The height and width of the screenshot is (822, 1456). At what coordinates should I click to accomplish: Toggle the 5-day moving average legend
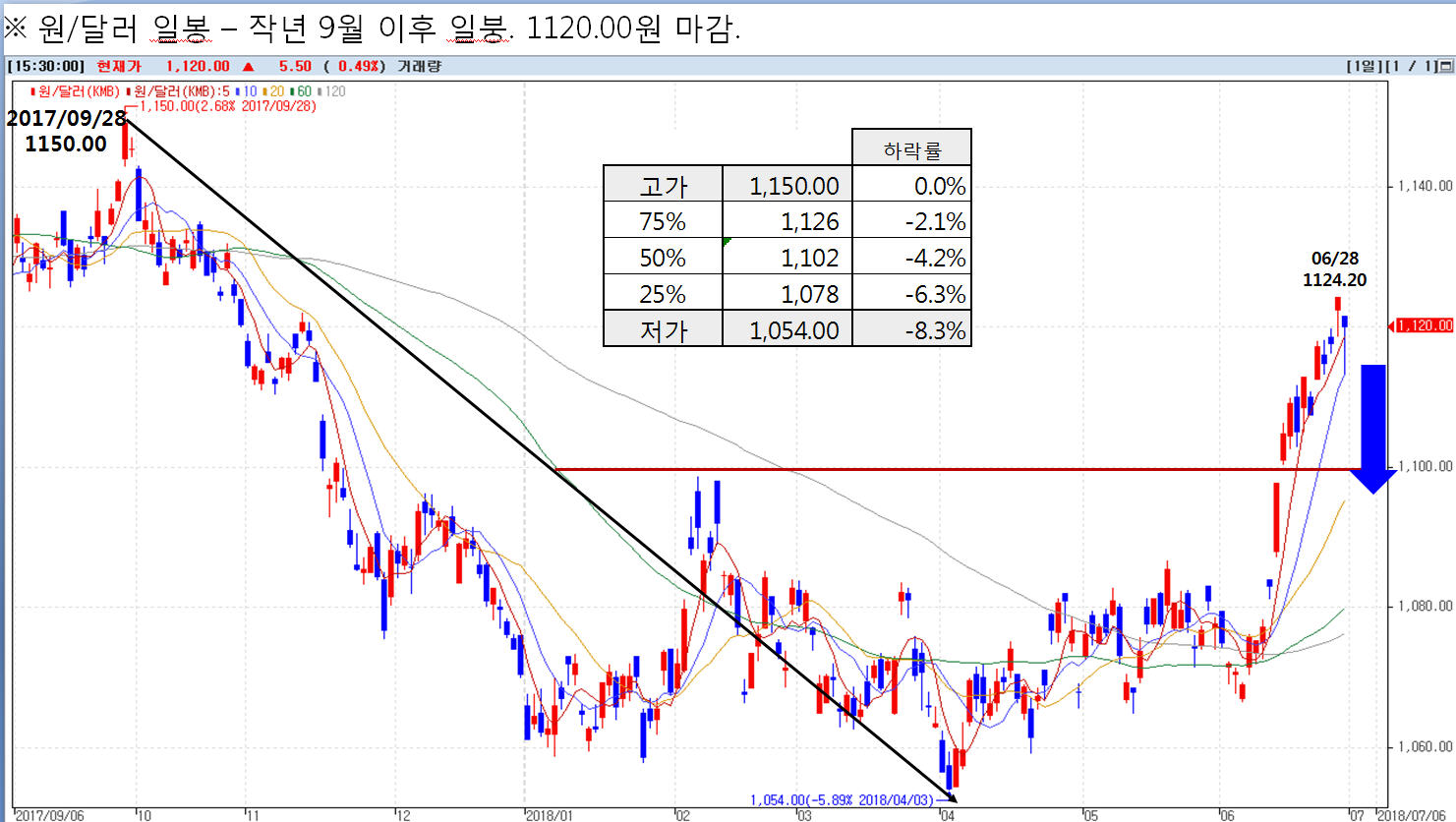(x=179, y=91)
